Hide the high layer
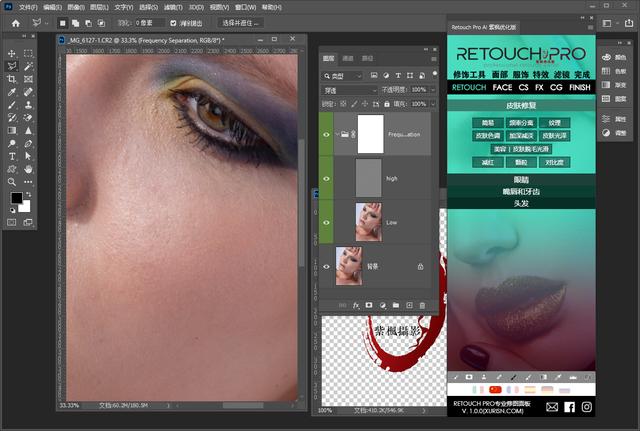The image size is (640, 431). click(326, 179)
